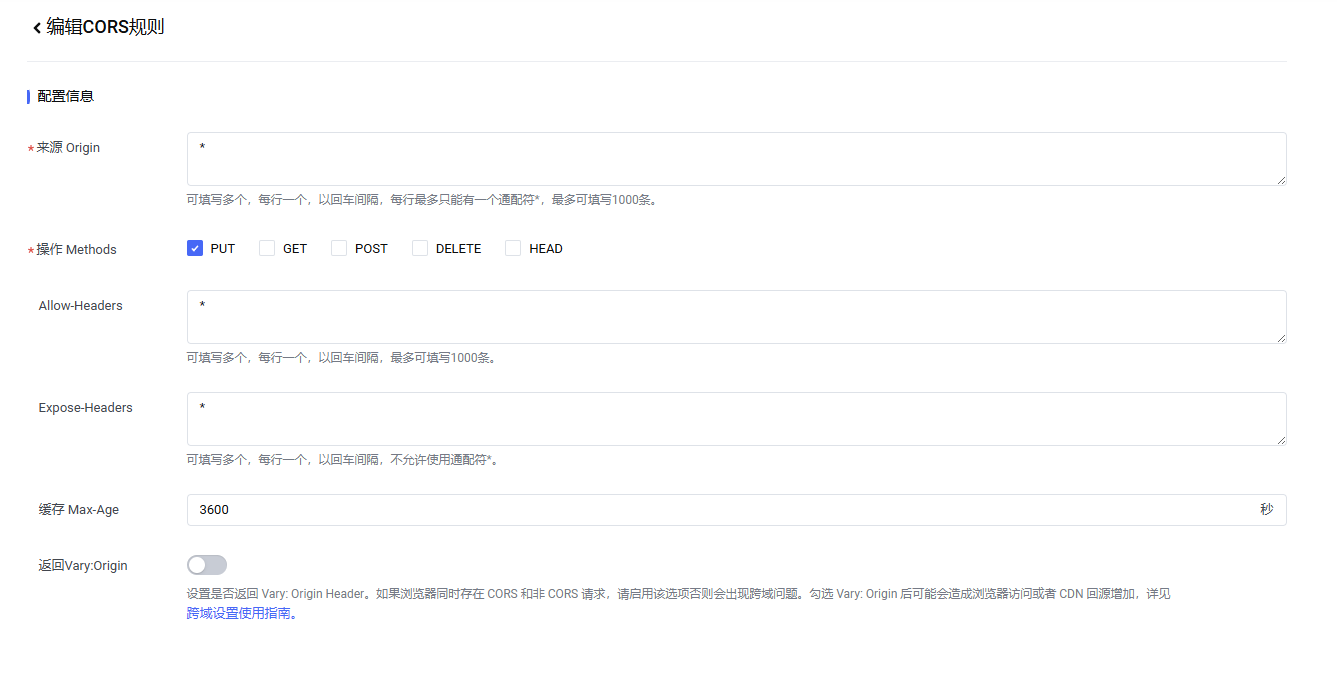Image resolution: width=1337 pixels, height=682 pixels.
Task: Go back using the arrow beside 编辑CORS规则
Action: (x=37, y=28)
